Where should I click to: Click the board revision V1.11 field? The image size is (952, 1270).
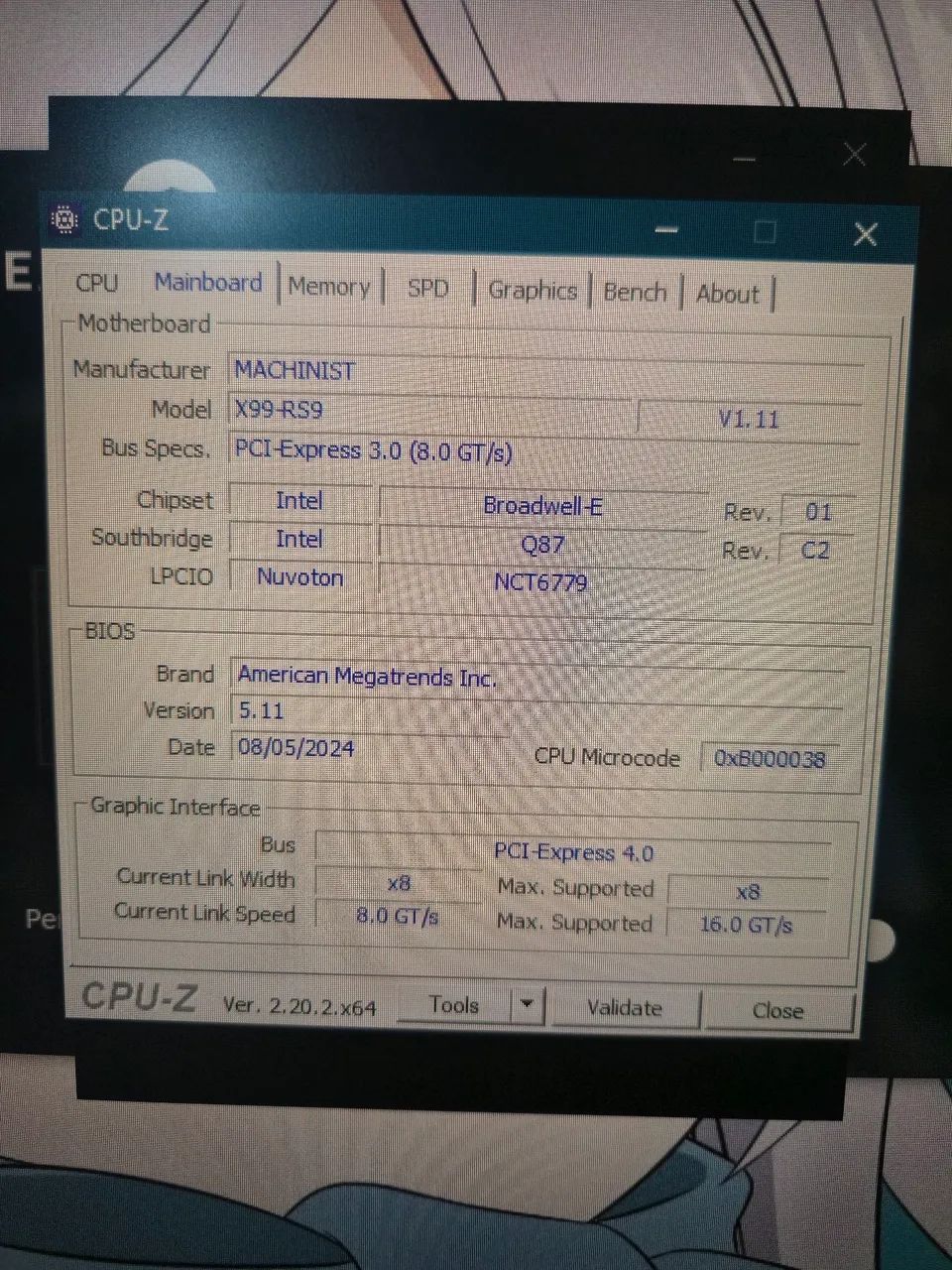pos(749,418)
